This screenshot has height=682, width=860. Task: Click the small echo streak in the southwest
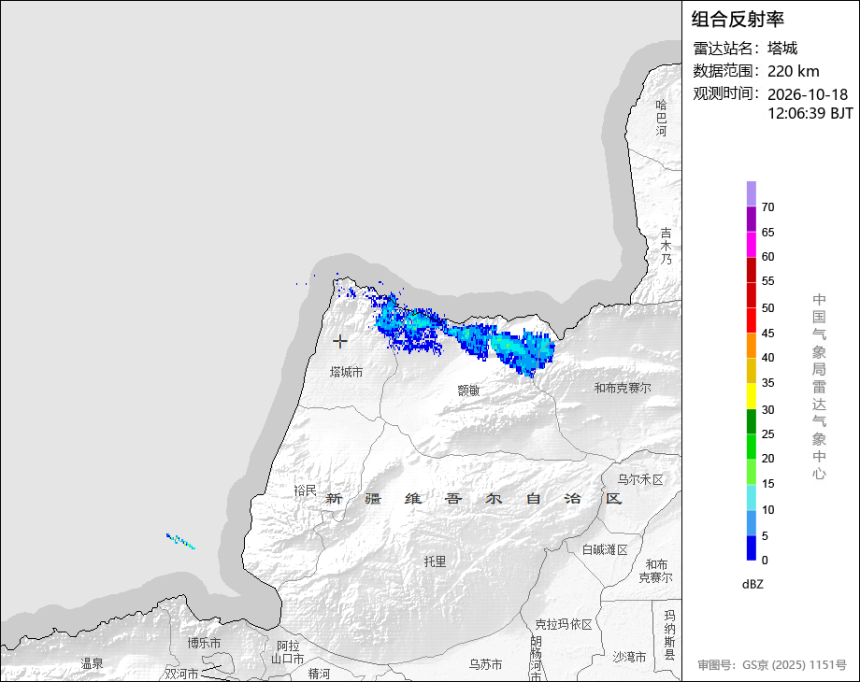pos(180,541)
